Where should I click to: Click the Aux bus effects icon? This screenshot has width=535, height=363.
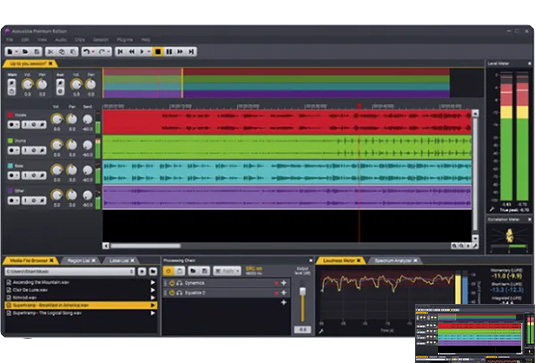coord(60,83)
